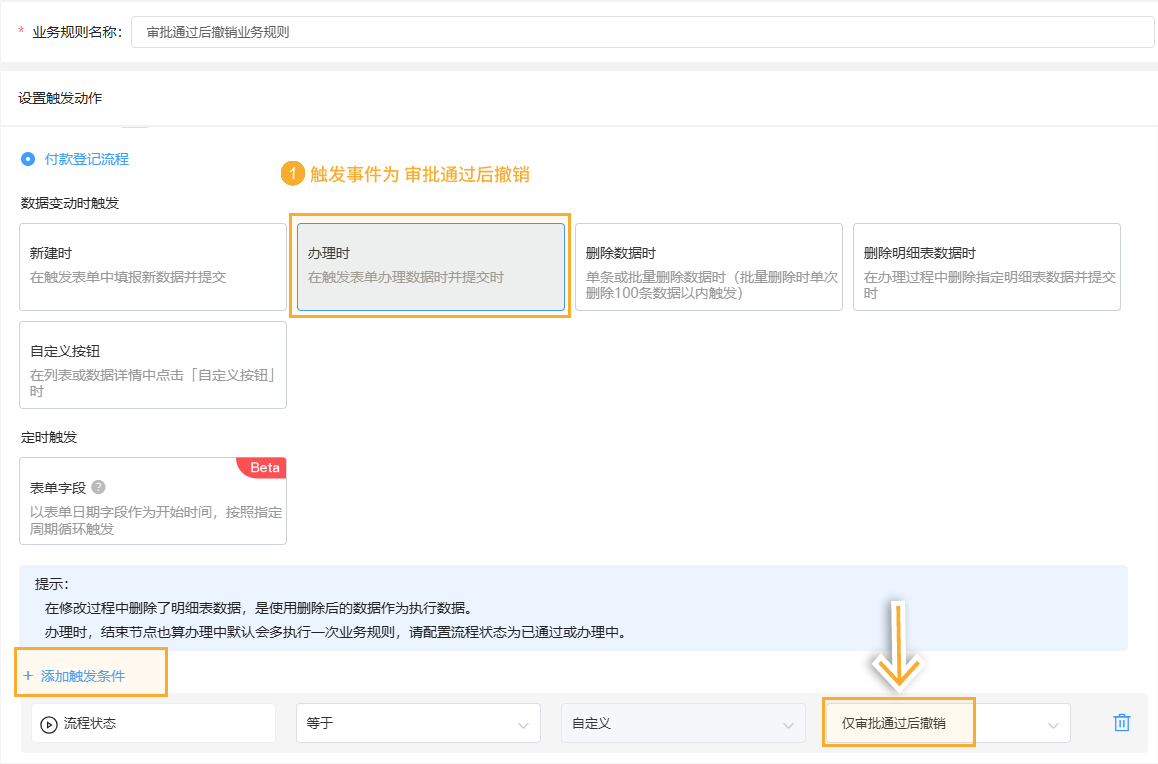Click the orange numbered badge 1

[292, 174]
